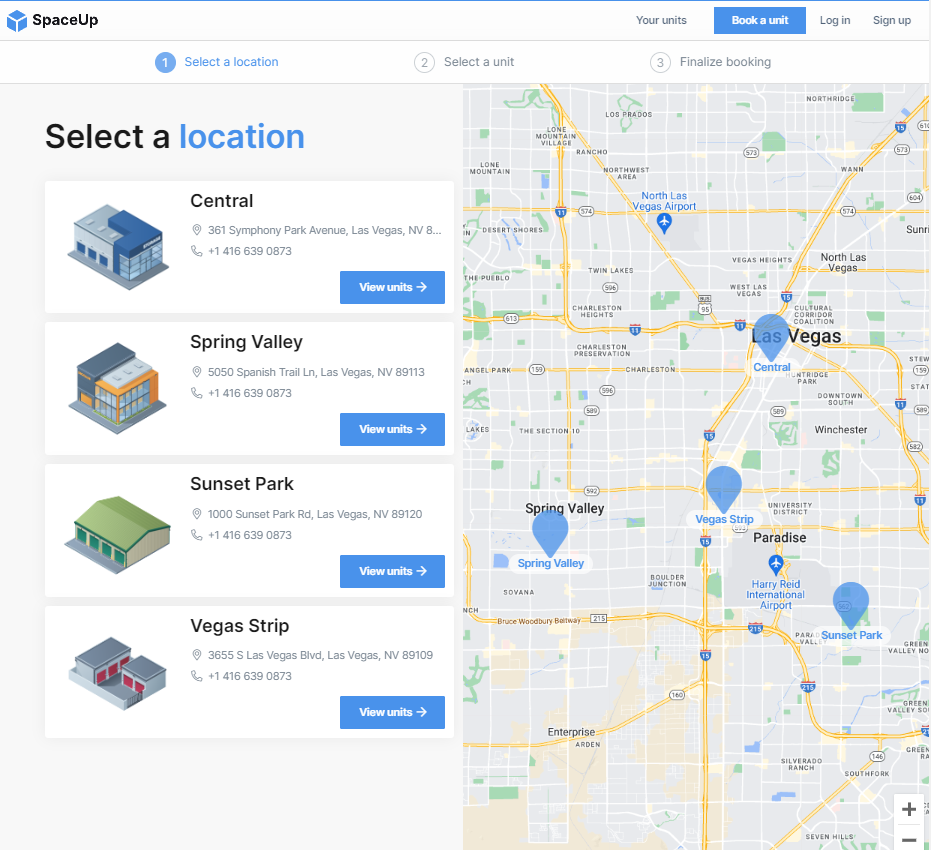The image size is (931, 850).
Task: Click the step 2 numbered circle
Action: click(424, 62)
